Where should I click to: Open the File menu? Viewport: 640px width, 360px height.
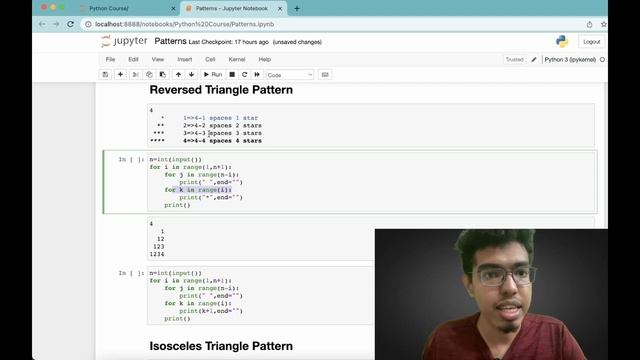110,59
